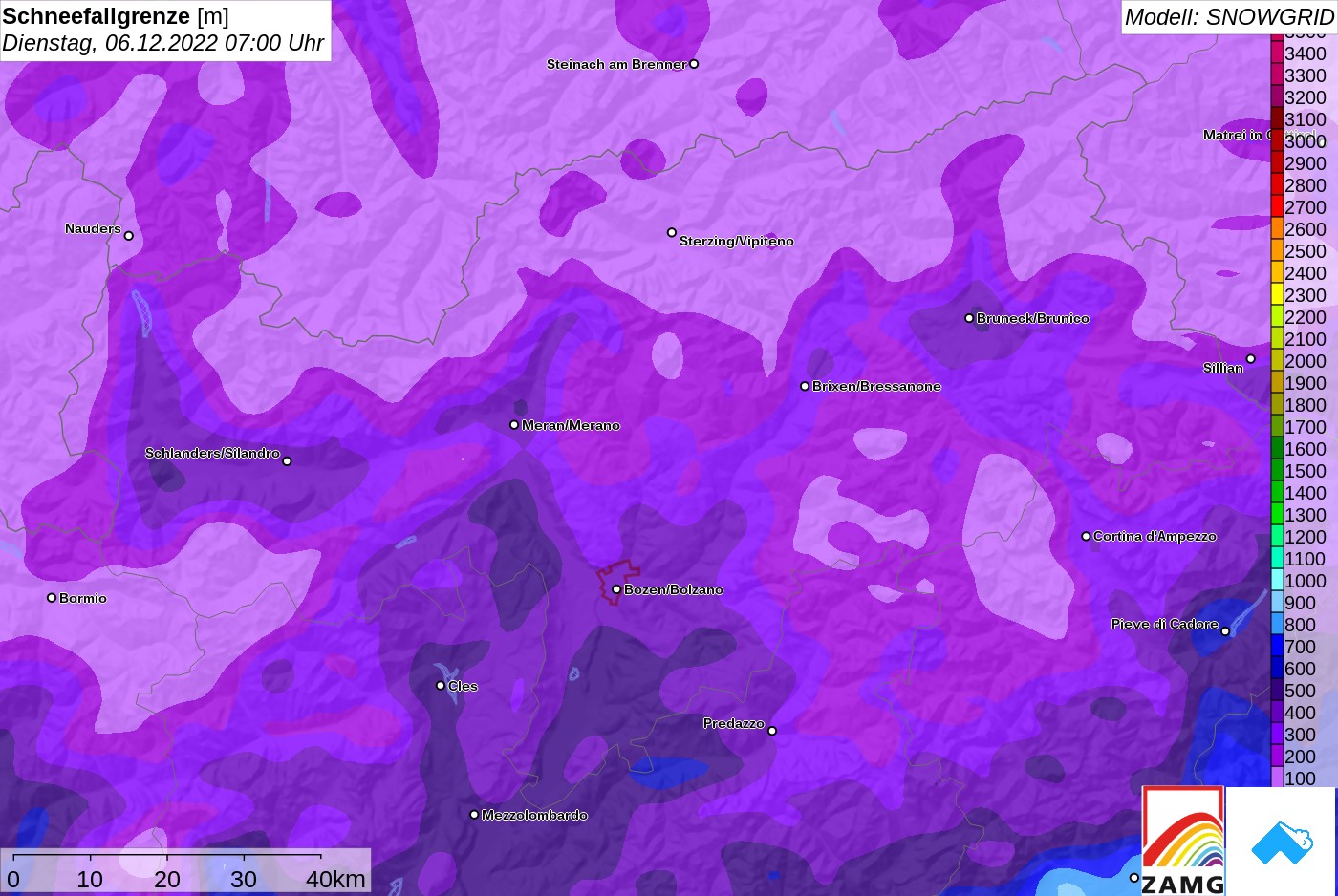Select the Pieve di Cadore marker dot
The height and width of the screenshot is (896, 1338).
pos(1225,631)
